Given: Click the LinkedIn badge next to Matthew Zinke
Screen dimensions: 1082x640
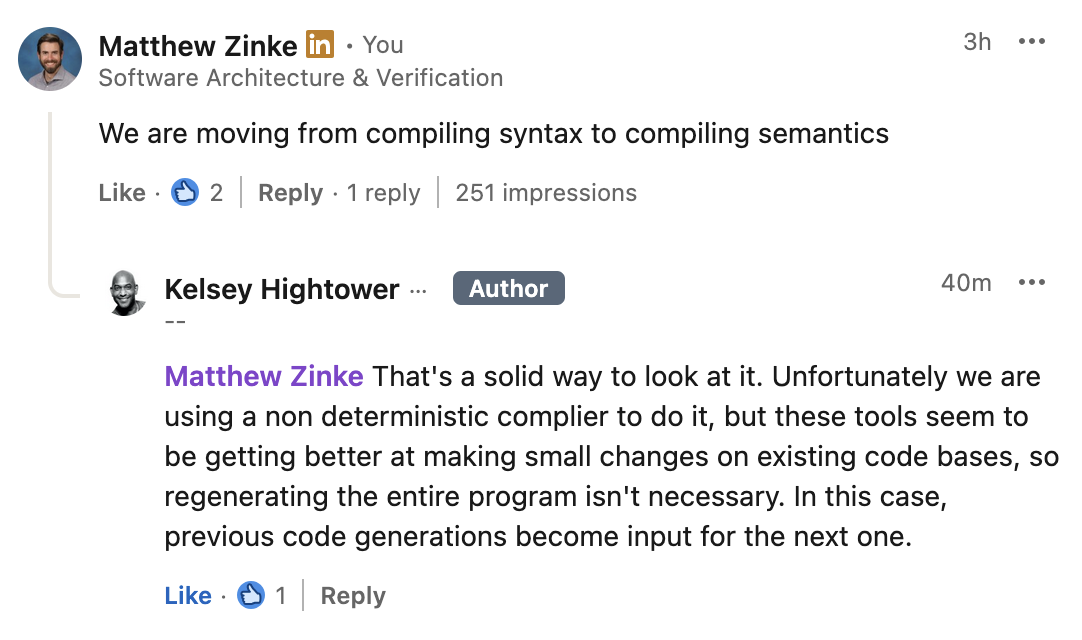Looking at the screenshot, I should tap(319, 44).
